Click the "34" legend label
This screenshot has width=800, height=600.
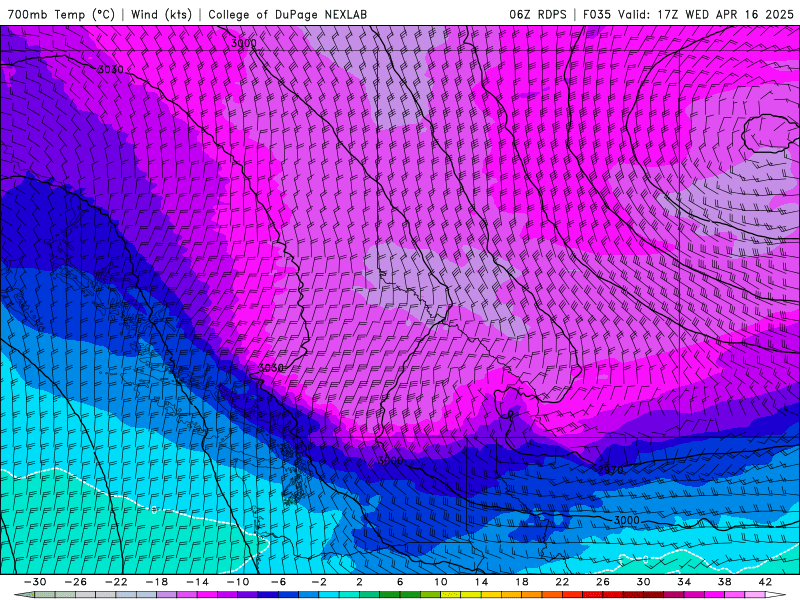point(684,582)
